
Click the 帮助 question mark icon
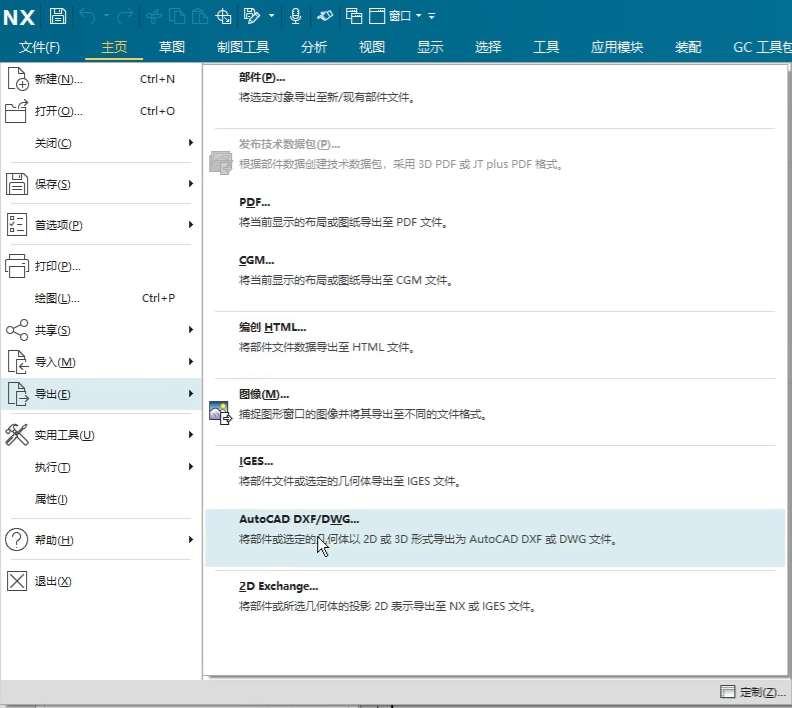point(17,539)
